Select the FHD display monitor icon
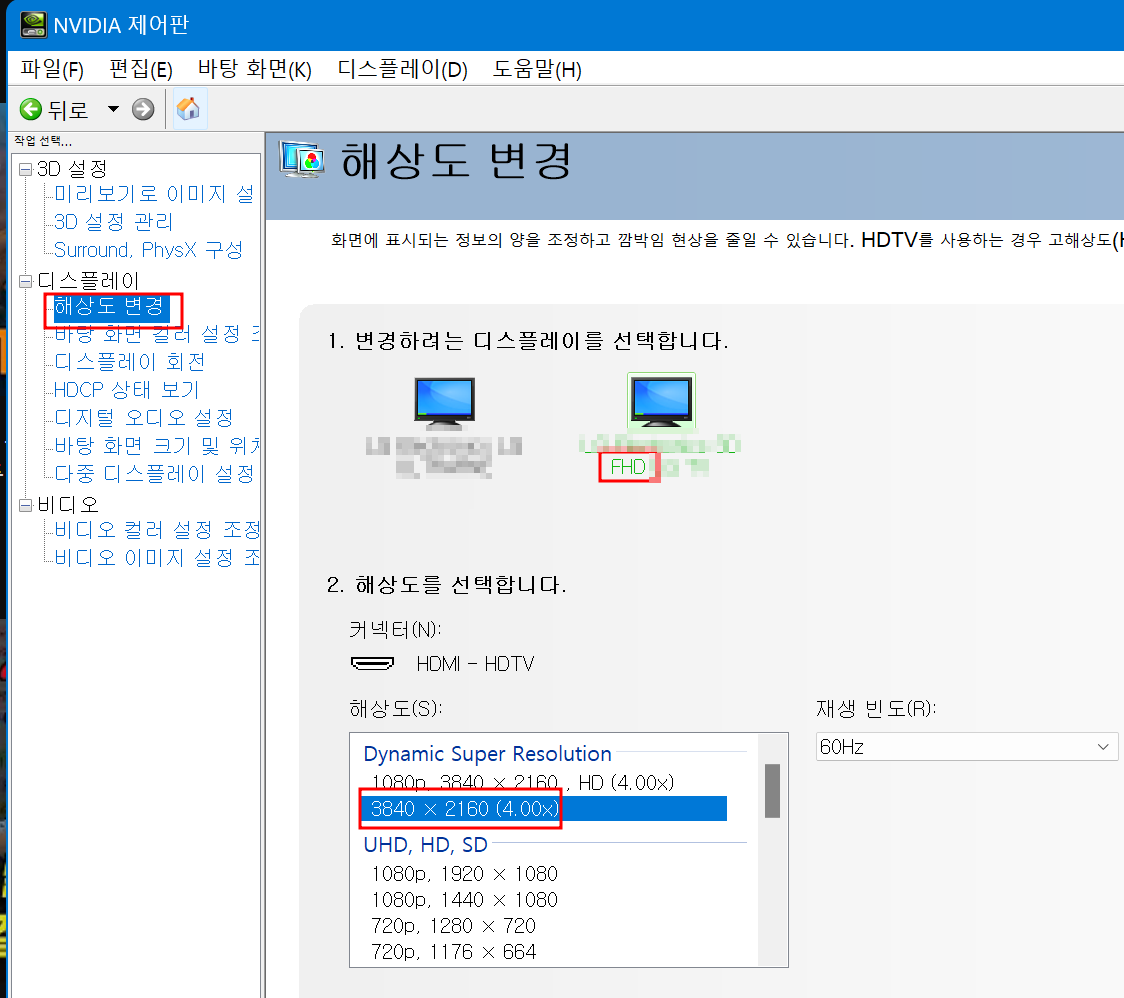Image resolution: width=1124 pixels, height=998 pixels. (661, 401)
